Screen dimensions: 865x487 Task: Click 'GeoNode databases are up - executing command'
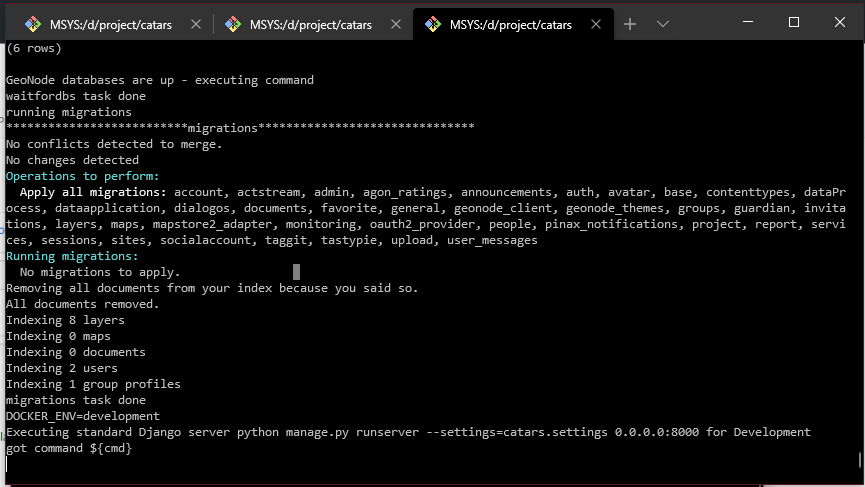pyautogui.click(x=160, y=81)
